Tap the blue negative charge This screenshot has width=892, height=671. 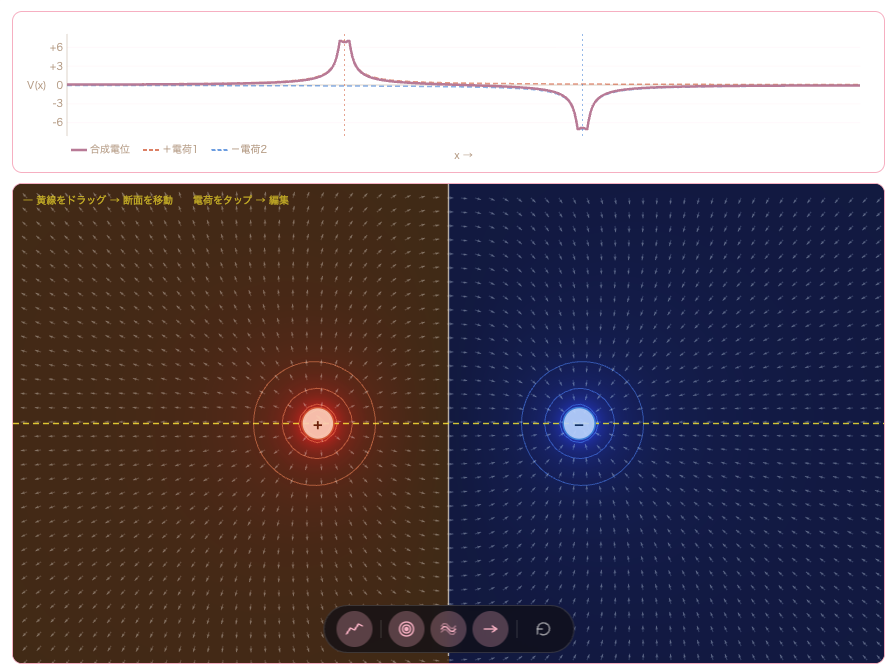[x=579, y=424]
